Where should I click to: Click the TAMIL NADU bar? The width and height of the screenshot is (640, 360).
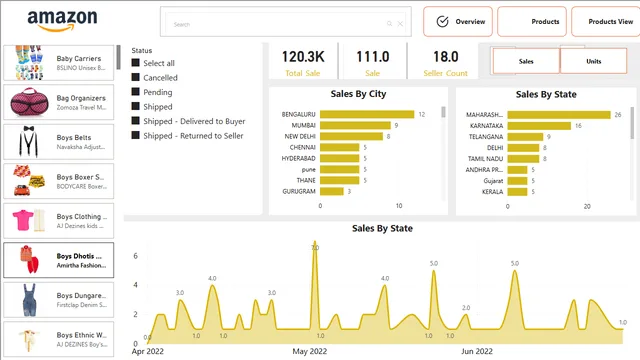(x=523, y=159)
